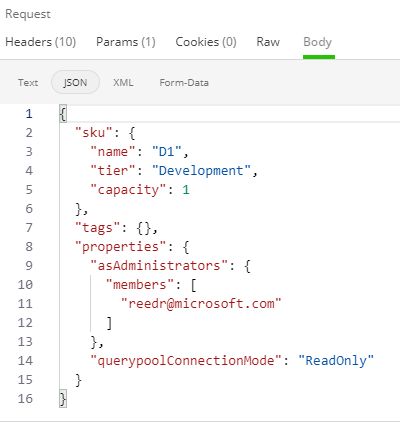The width and height of the screenshot is (400, 422).
Task: Click the "D1" value
Action: pos(167,152)
